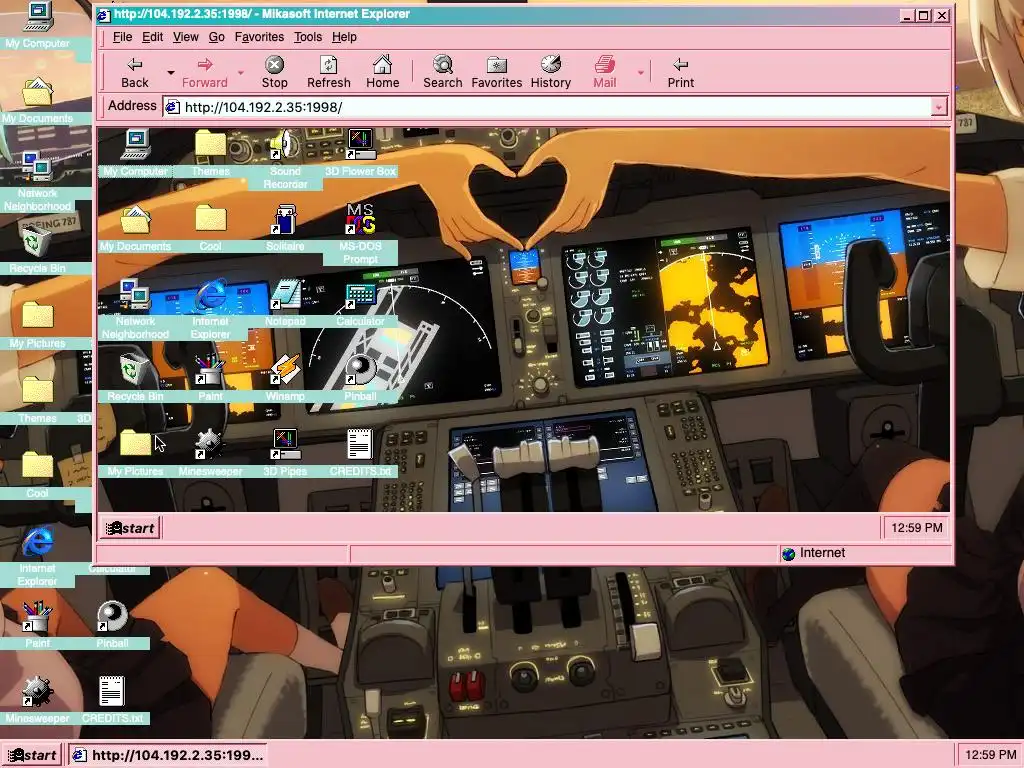1024x768 pixels.
Task: Select outer desktop Recycle Bin icon
Action: click(x=37, y=250)
